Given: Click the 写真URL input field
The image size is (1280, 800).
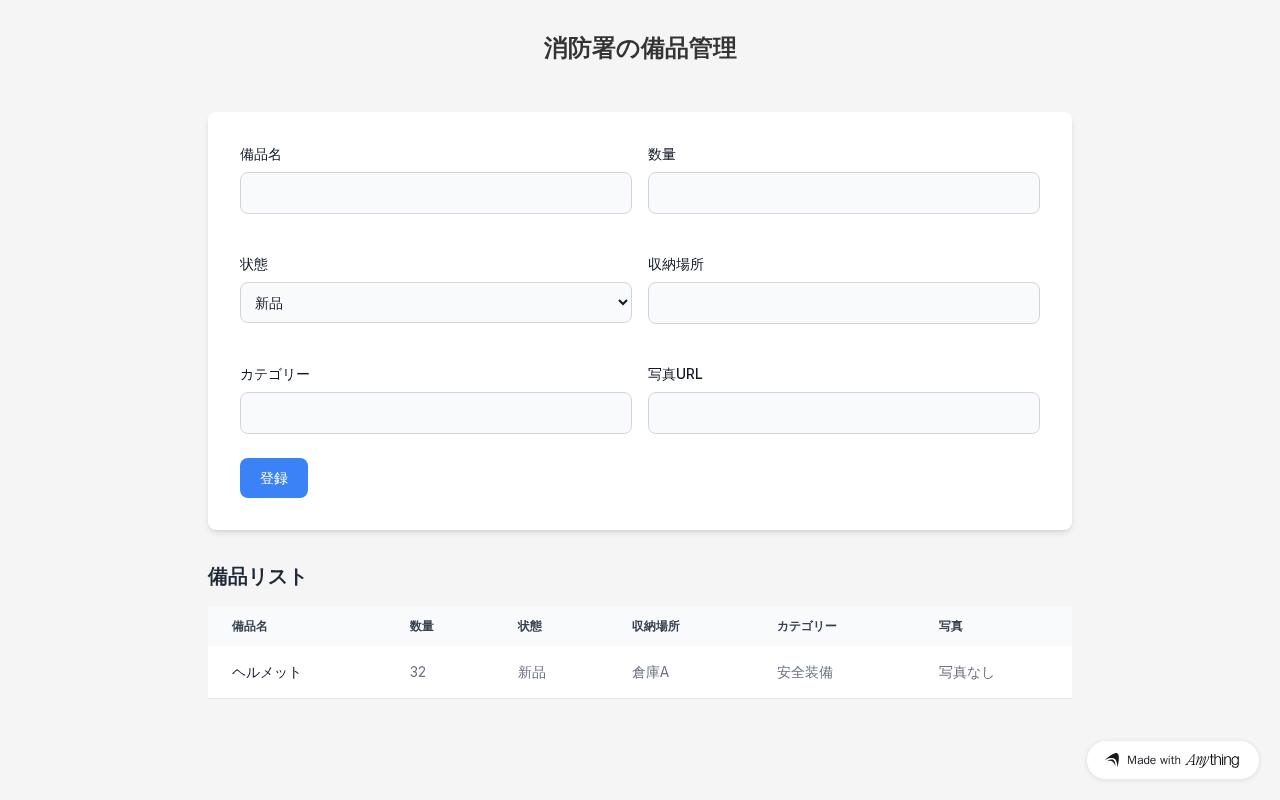Looking at the screenshot, I should [x=843, y=413].
